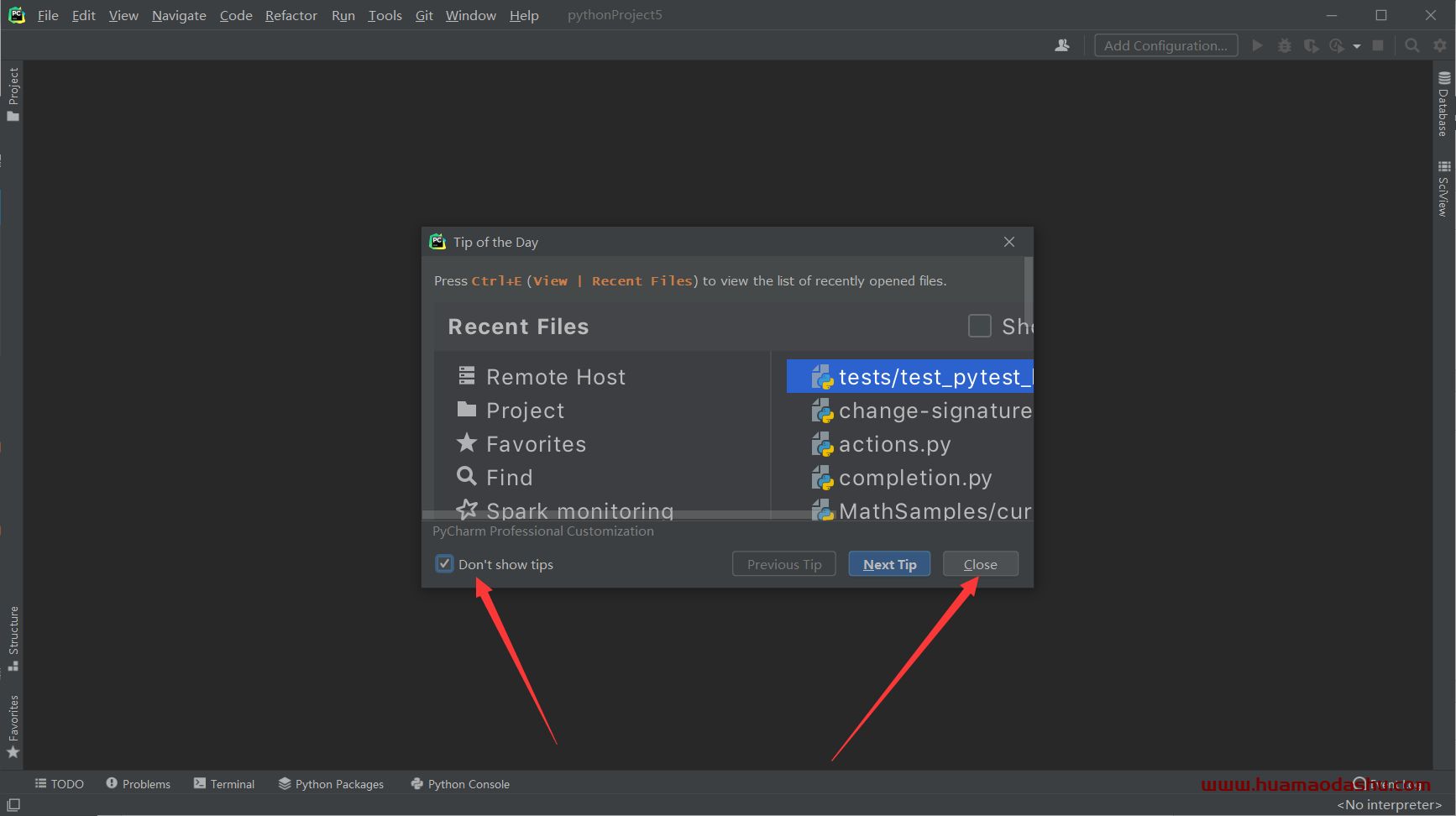Open the SciView tool window tab
The width and height of the screenshot is (1456, 816).
coord(1443,189)
